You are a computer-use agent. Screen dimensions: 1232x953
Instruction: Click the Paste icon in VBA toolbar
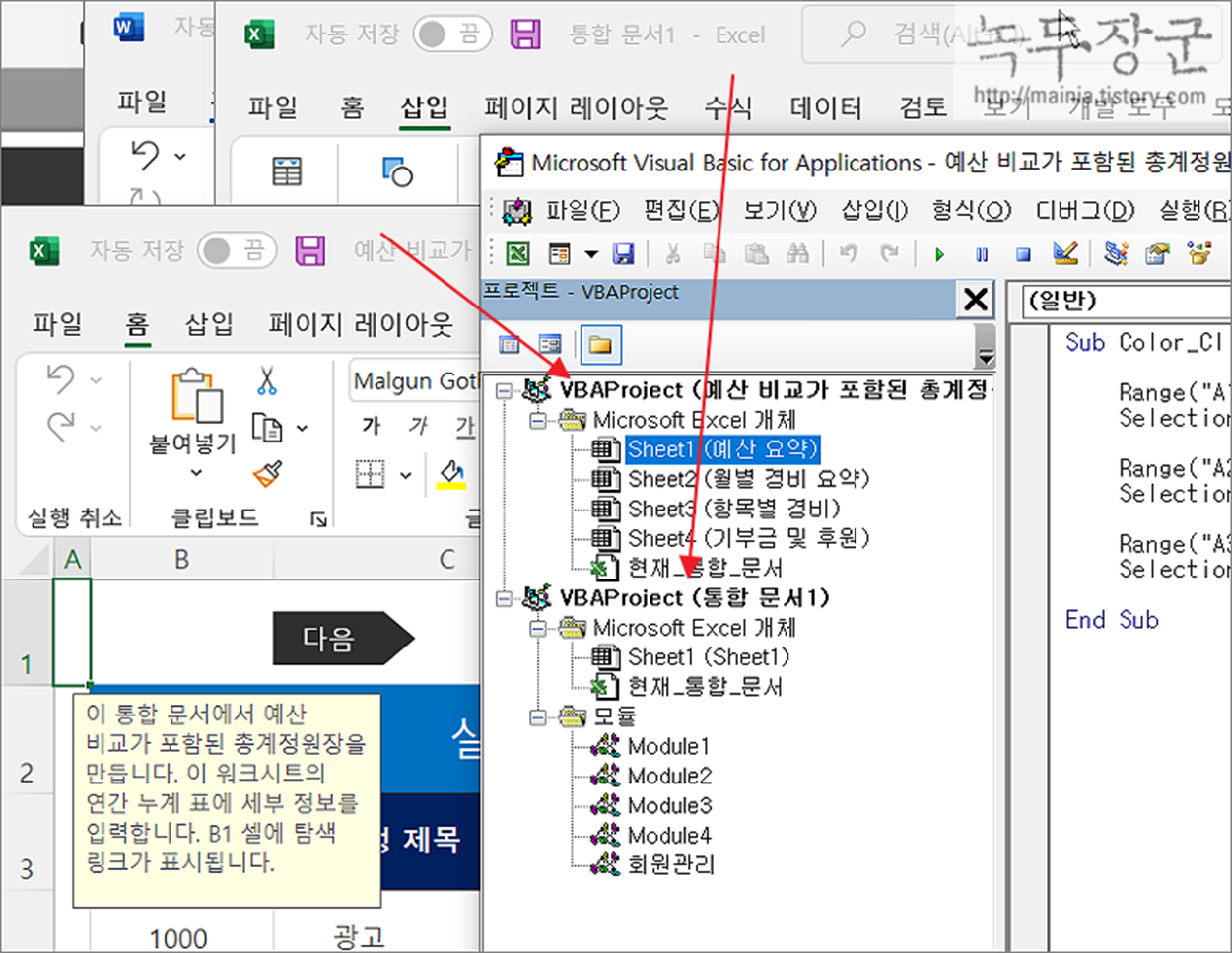[756, 254]
